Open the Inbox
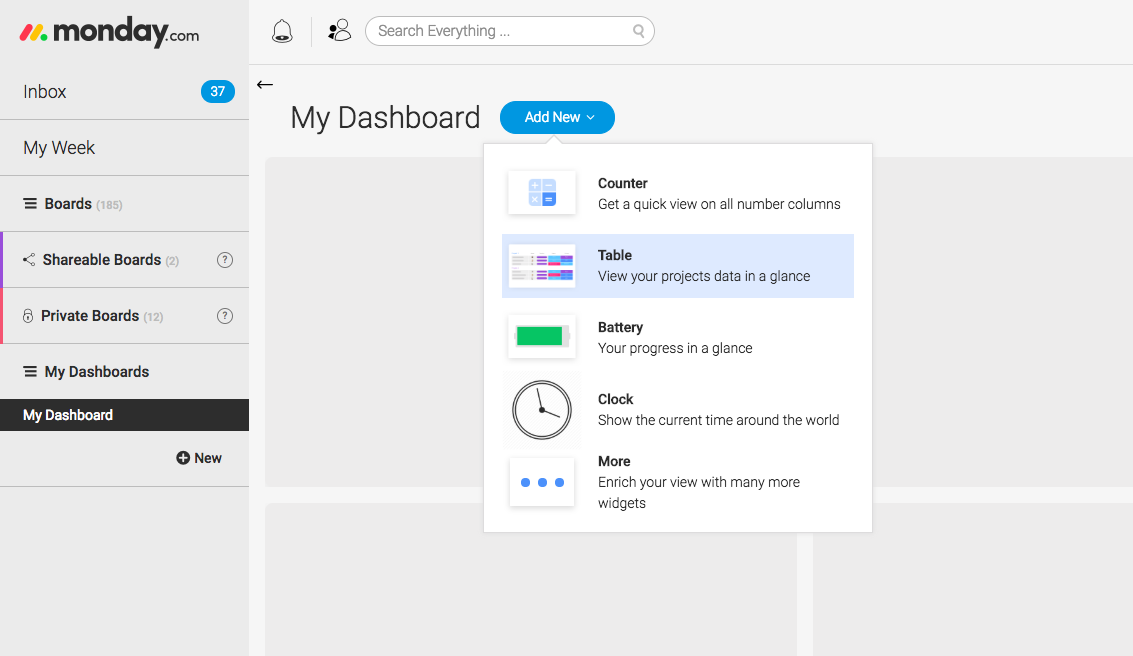The width and height of the screenshot is (1133, 656). (x=124, y=92)
